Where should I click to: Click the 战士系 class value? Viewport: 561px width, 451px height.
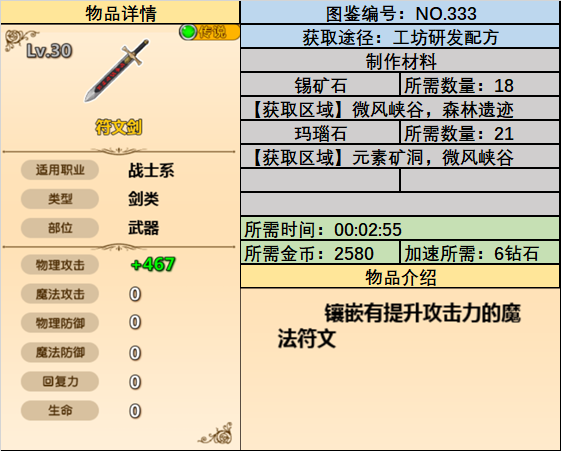(x=151, y=170)
